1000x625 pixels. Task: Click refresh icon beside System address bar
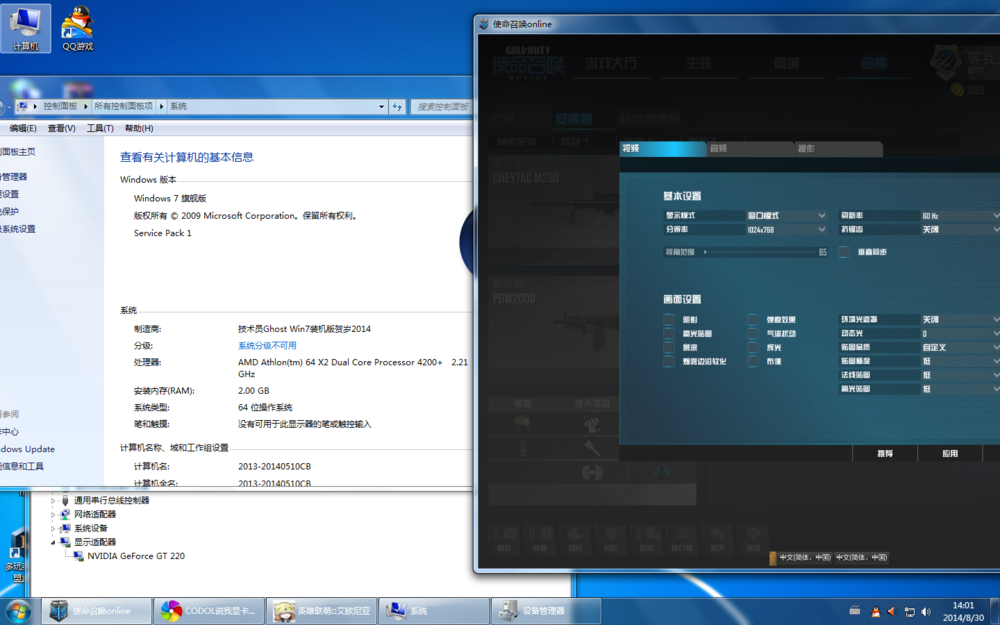click(397, 107)
